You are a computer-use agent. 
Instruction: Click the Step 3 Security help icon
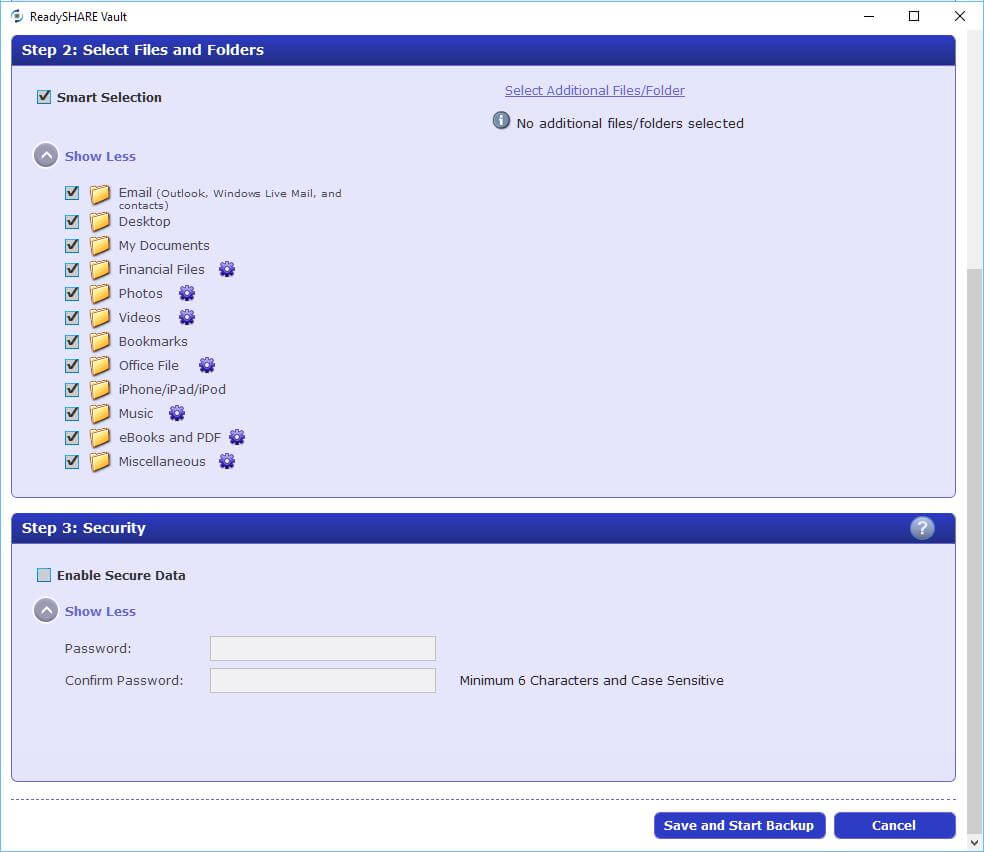pos(922,528)
